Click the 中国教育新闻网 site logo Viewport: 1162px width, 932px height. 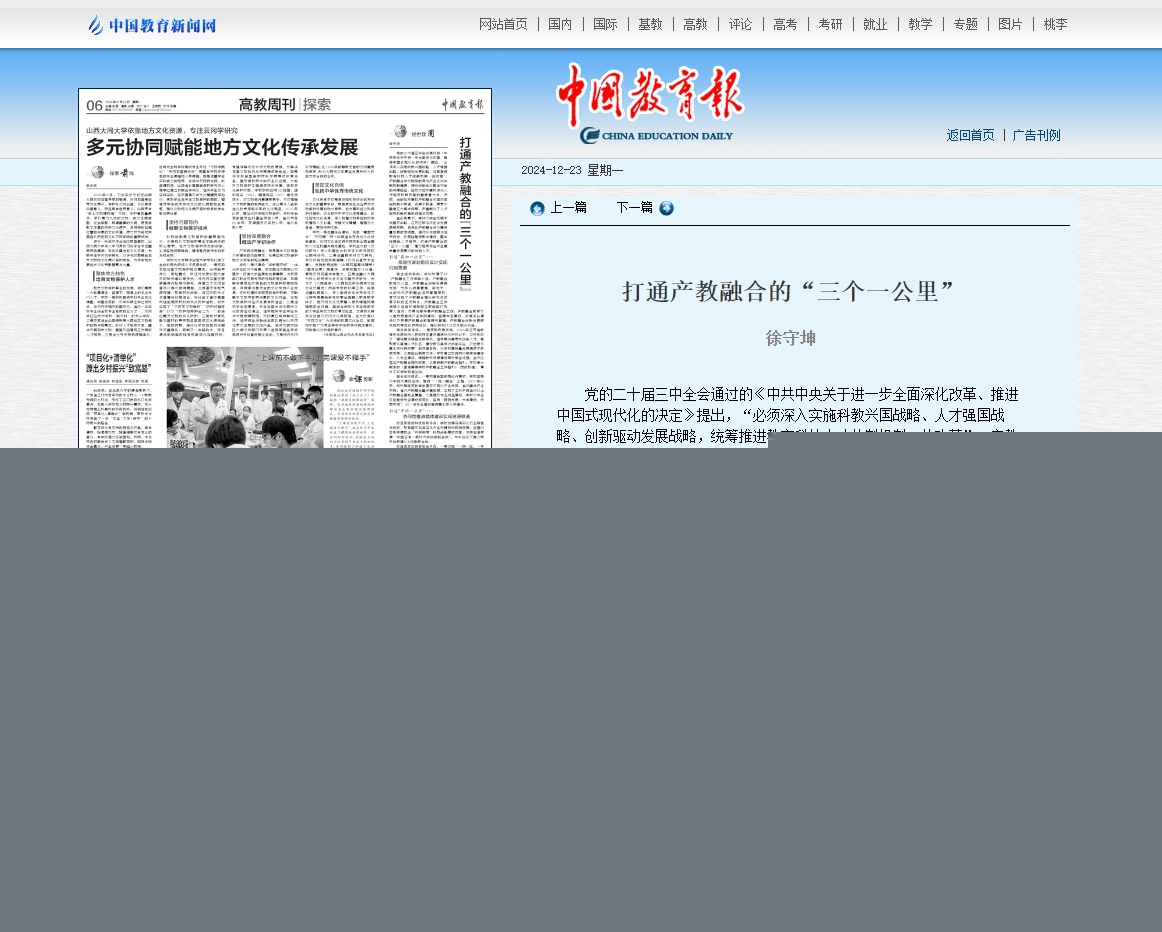pos(152,25)
